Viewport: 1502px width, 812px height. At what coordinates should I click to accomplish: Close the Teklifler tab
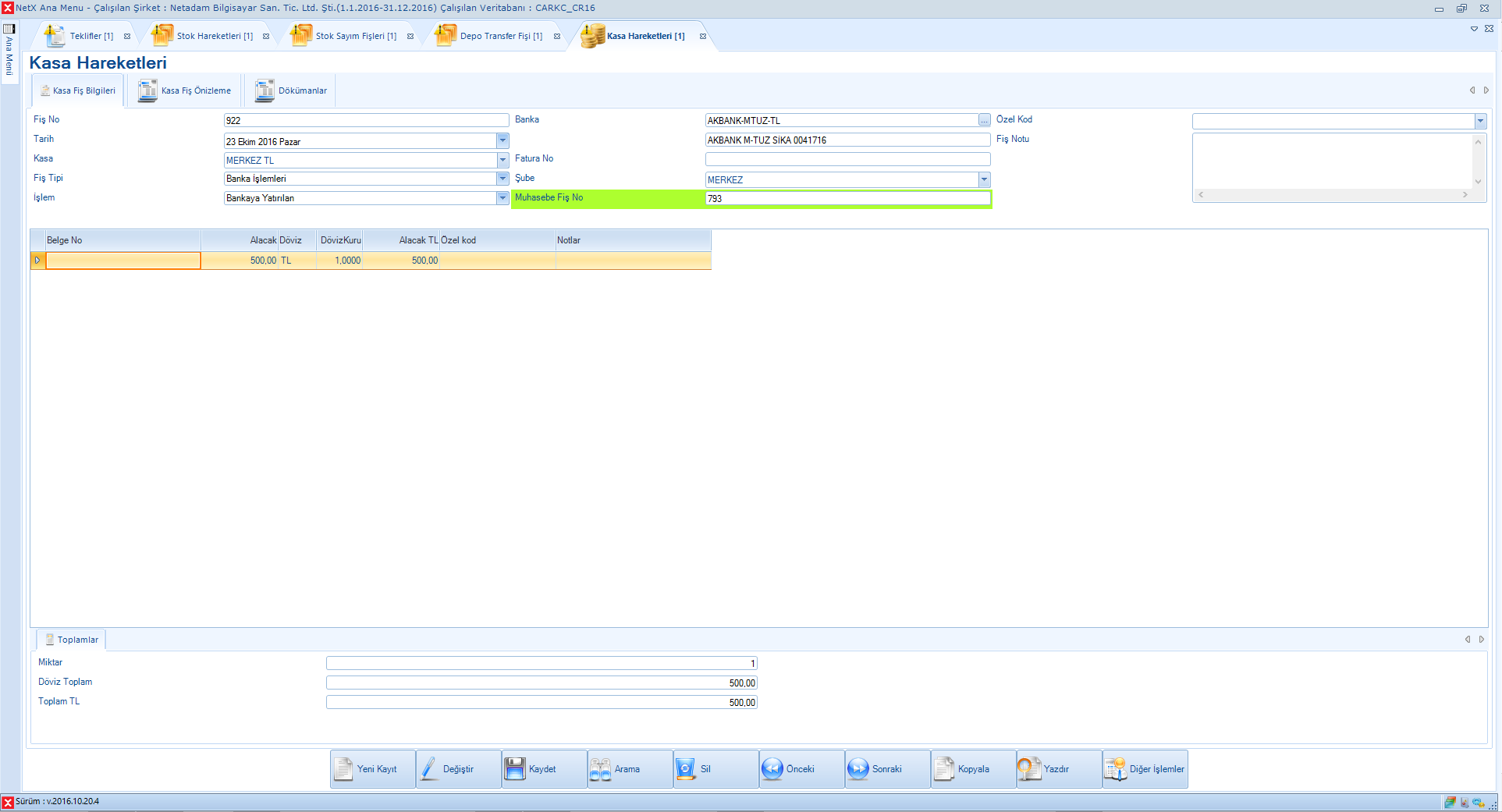point(127,37)
